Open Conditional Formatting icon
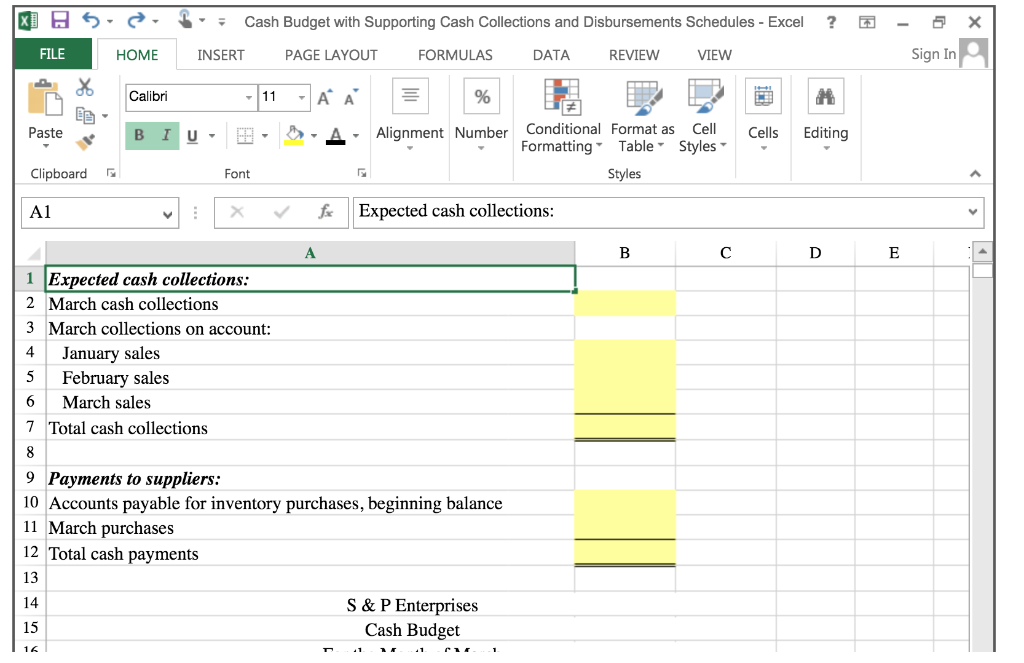Screen dimensions: 1024x663 pos(562,97)
